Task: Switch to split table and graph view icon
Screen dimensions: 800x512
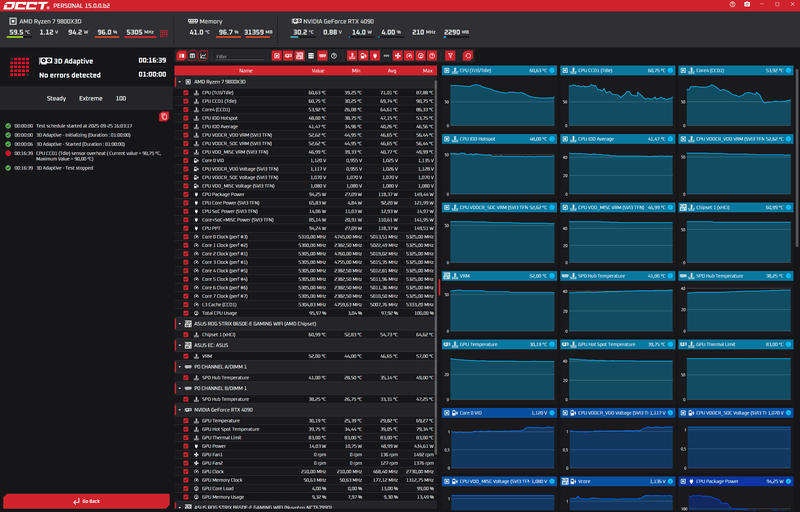Action: coord(181,56)
